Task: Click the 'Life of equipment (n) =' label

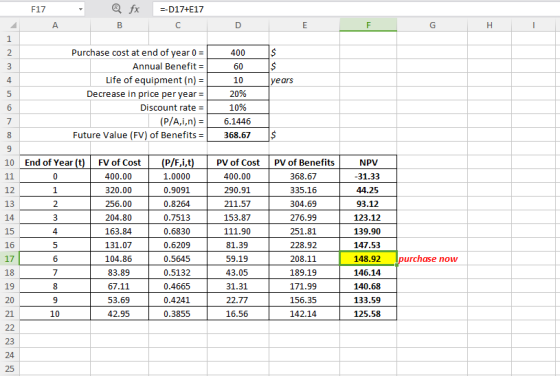Action: (x=155, y=80)
